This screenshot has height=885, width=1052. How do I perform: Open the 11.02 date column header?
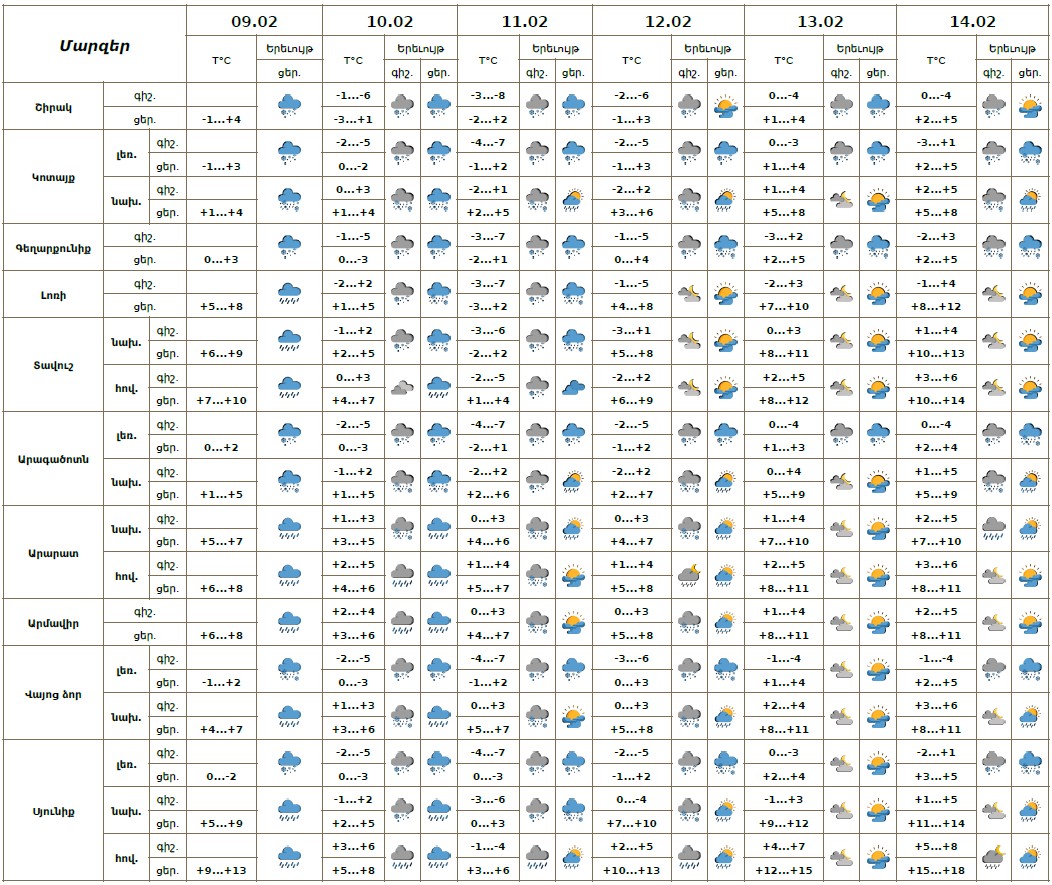524,21
